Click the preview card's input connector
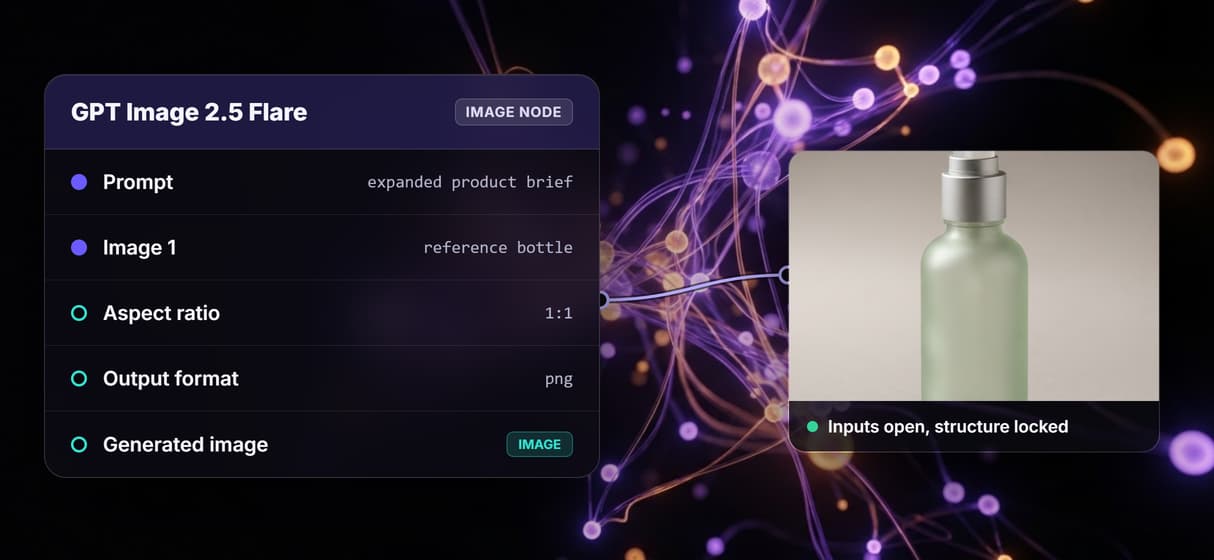This screenshot has height=560, width=1214. [x=786, y=274]
